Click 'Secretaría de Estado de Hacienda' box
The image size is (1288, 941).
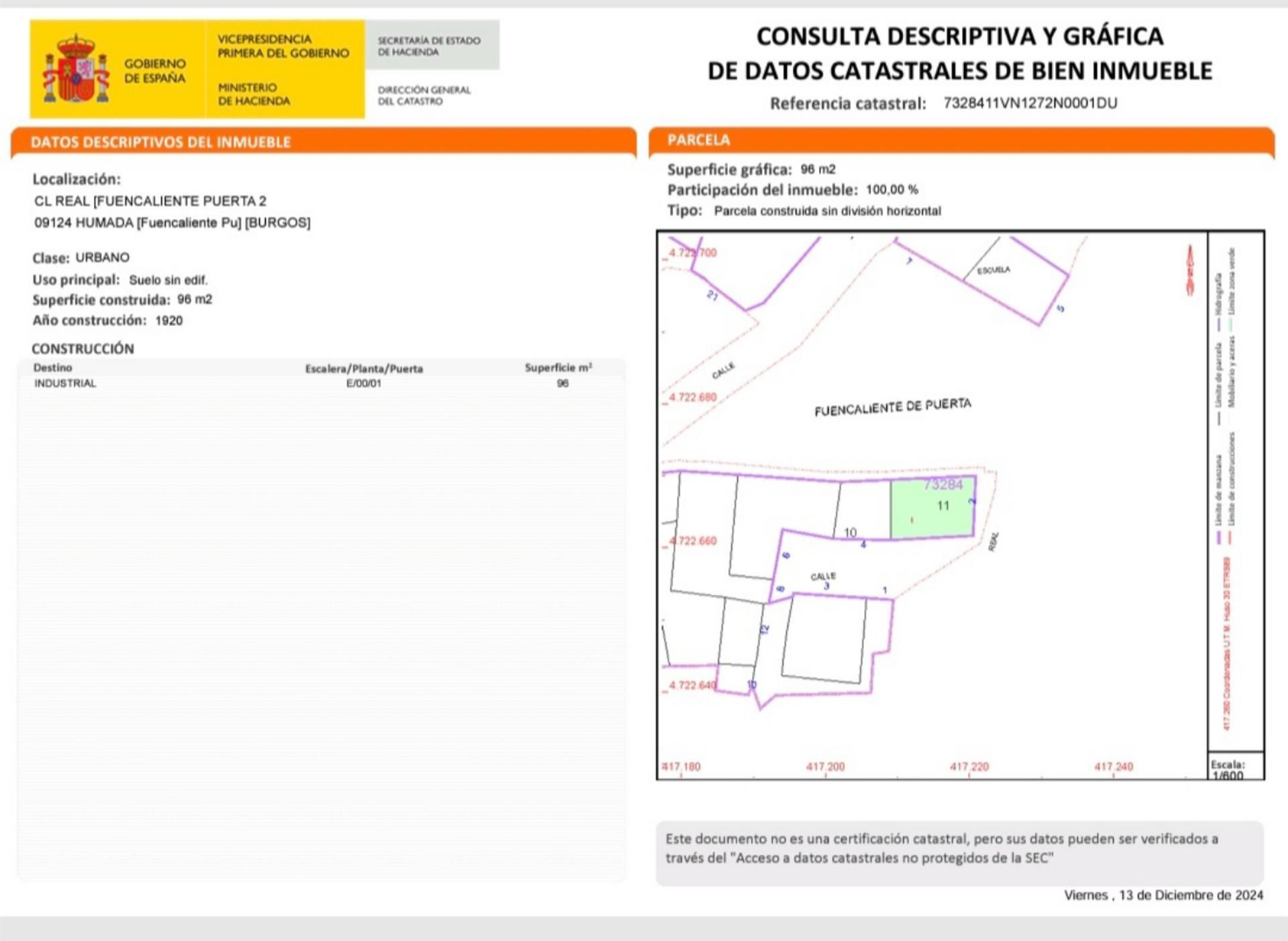point(432,45)
